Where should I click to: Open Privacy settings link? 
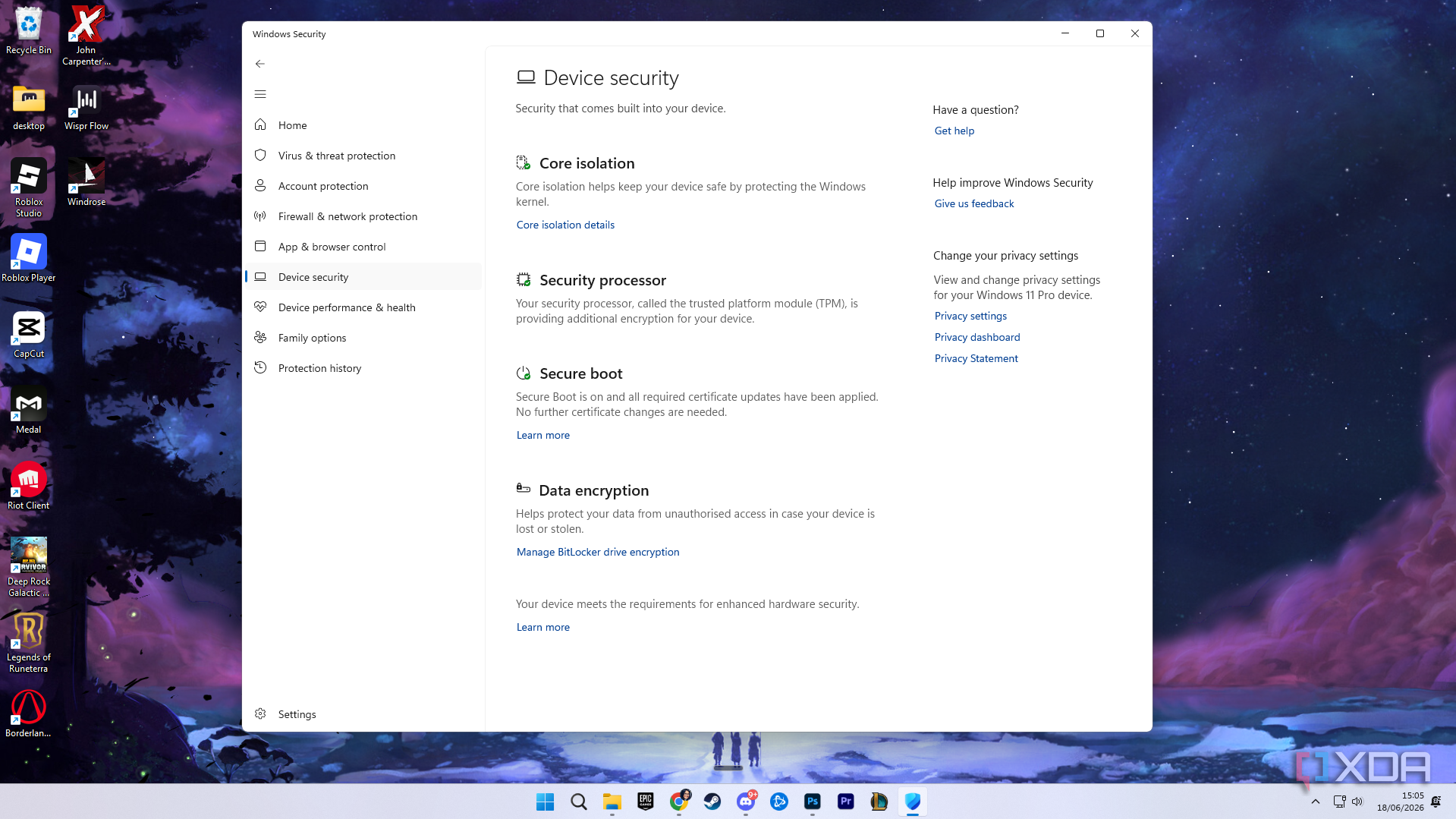[x=970, y=316]
